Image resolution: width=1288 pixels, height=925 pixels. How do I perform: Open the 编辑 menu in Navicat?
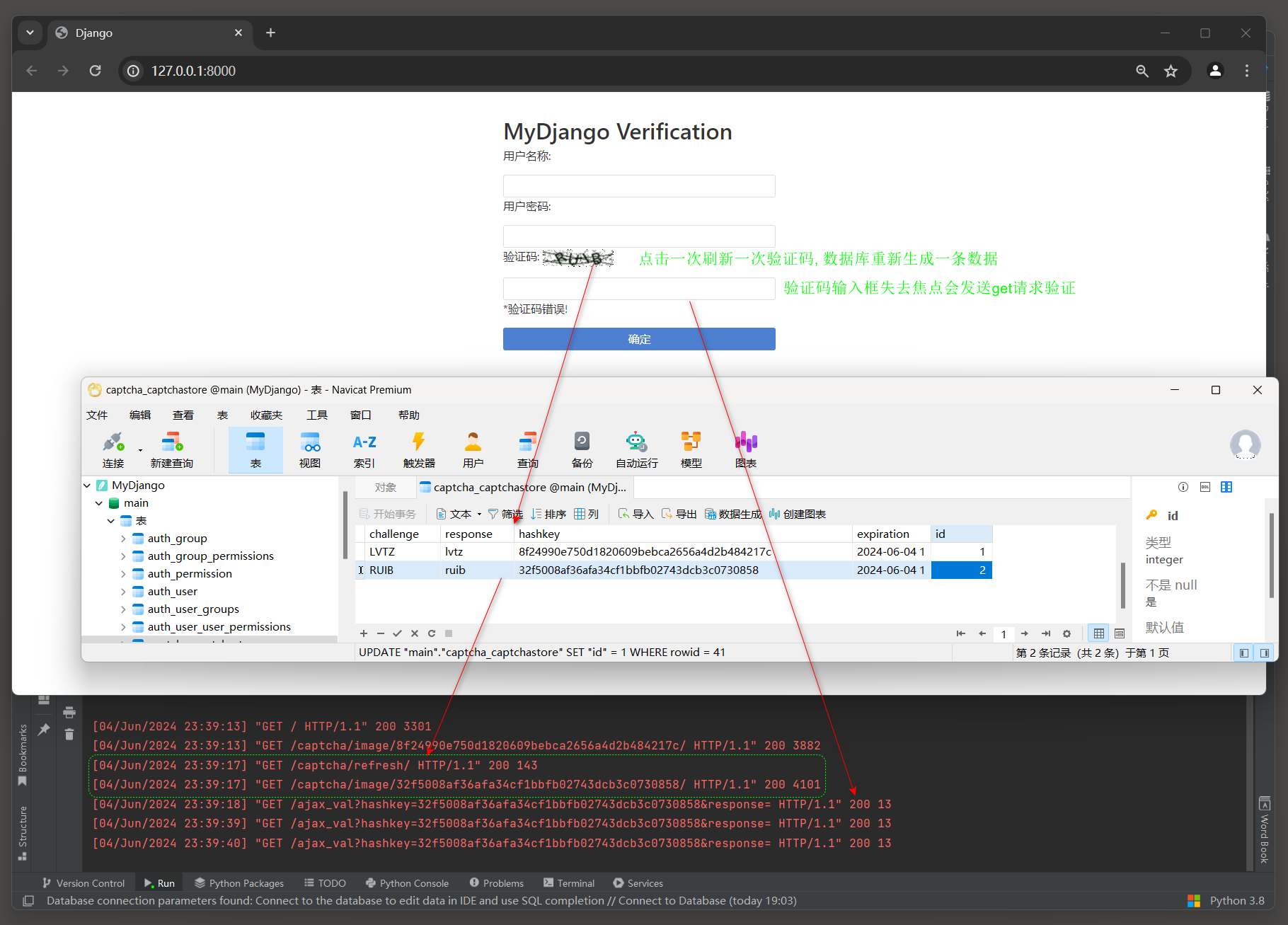click(140, 415)
